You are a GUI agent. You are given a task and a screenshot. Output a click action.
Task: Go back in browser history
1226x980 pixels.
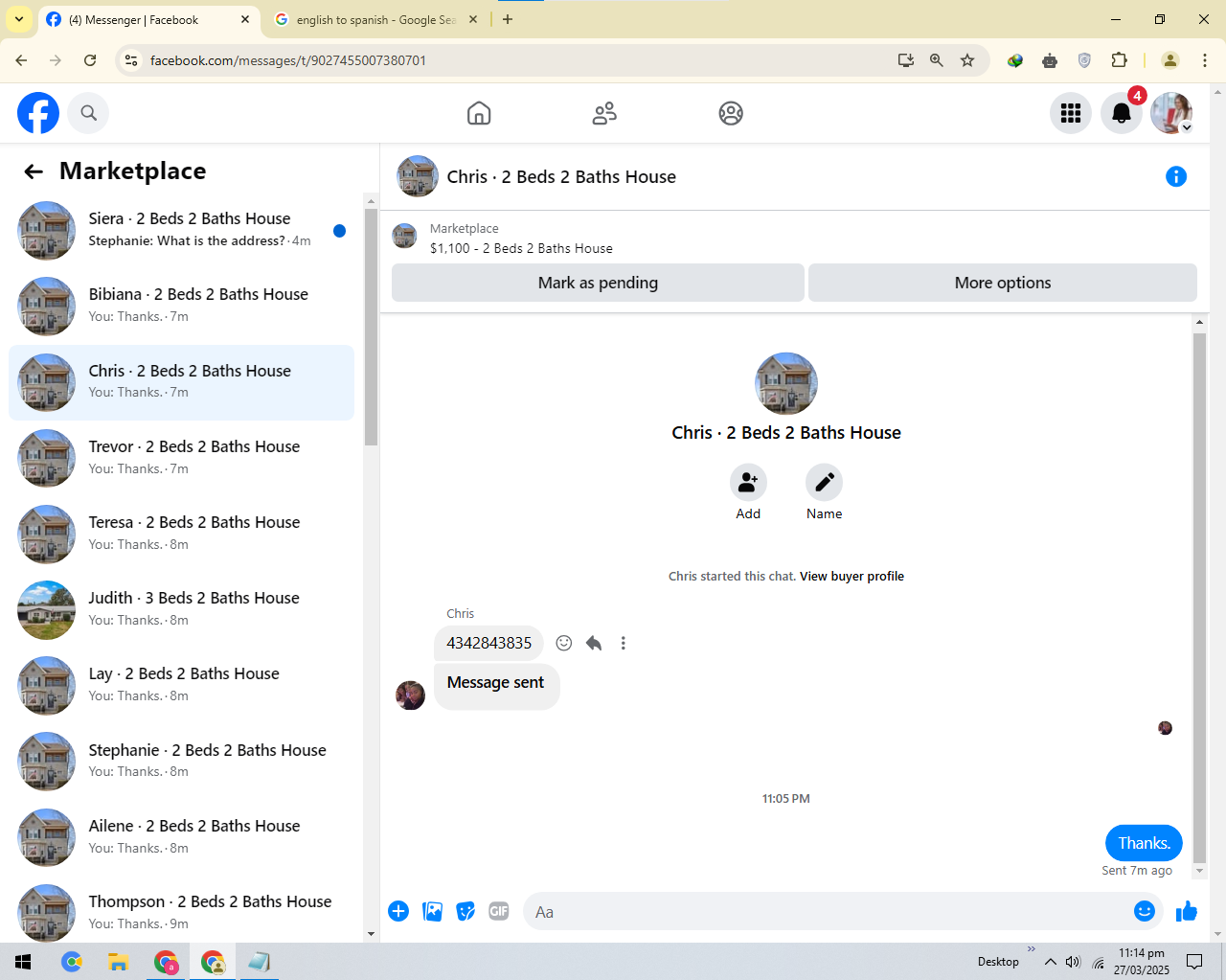point(21,60)
